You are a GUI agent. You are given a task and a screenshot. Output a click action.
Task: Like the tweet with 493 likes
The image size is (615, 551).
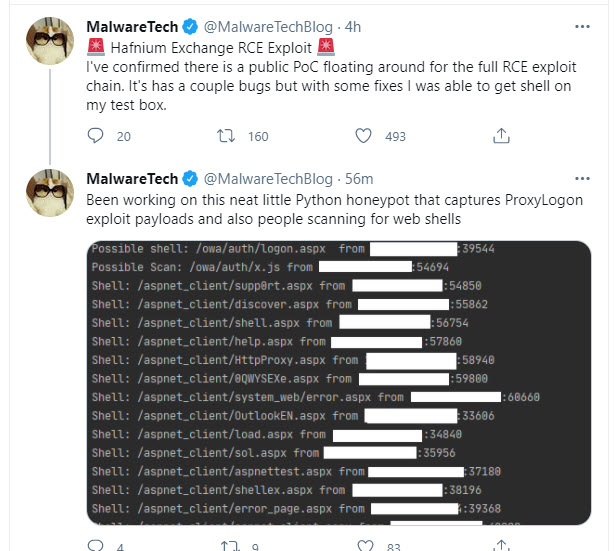(x=363, y=136)
